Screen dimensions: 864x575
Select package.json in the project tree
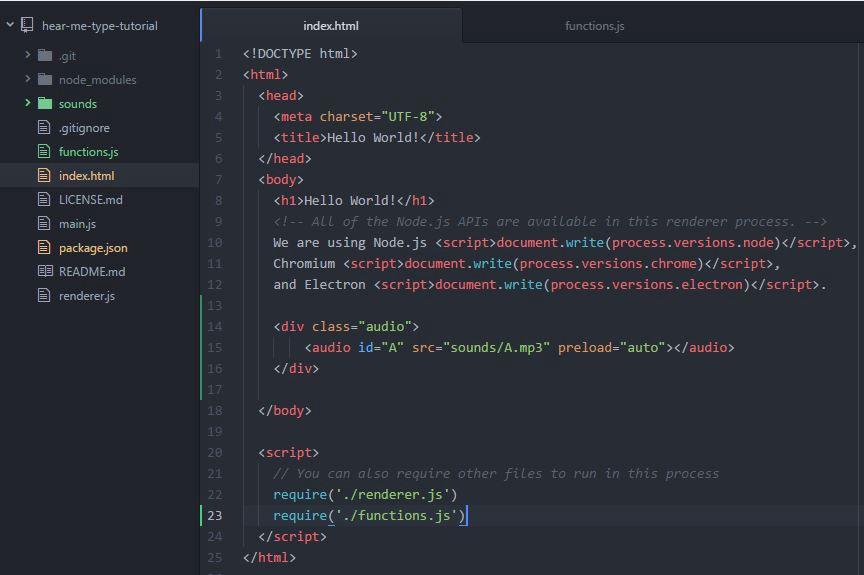point(93,247)
